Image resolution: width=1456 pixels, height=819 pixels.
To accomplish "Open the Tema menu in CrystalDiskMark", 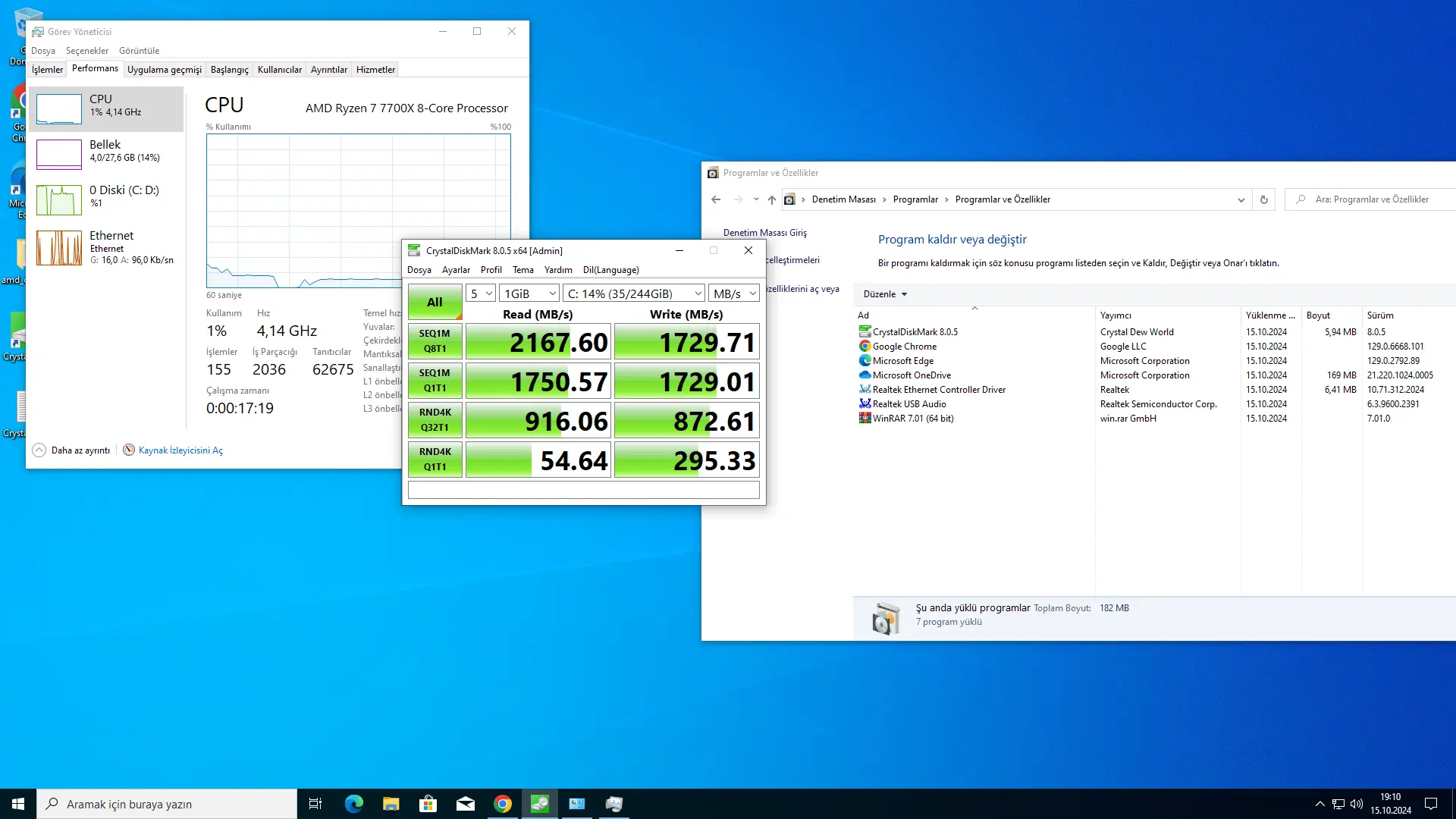I will (x=523, y=270).
